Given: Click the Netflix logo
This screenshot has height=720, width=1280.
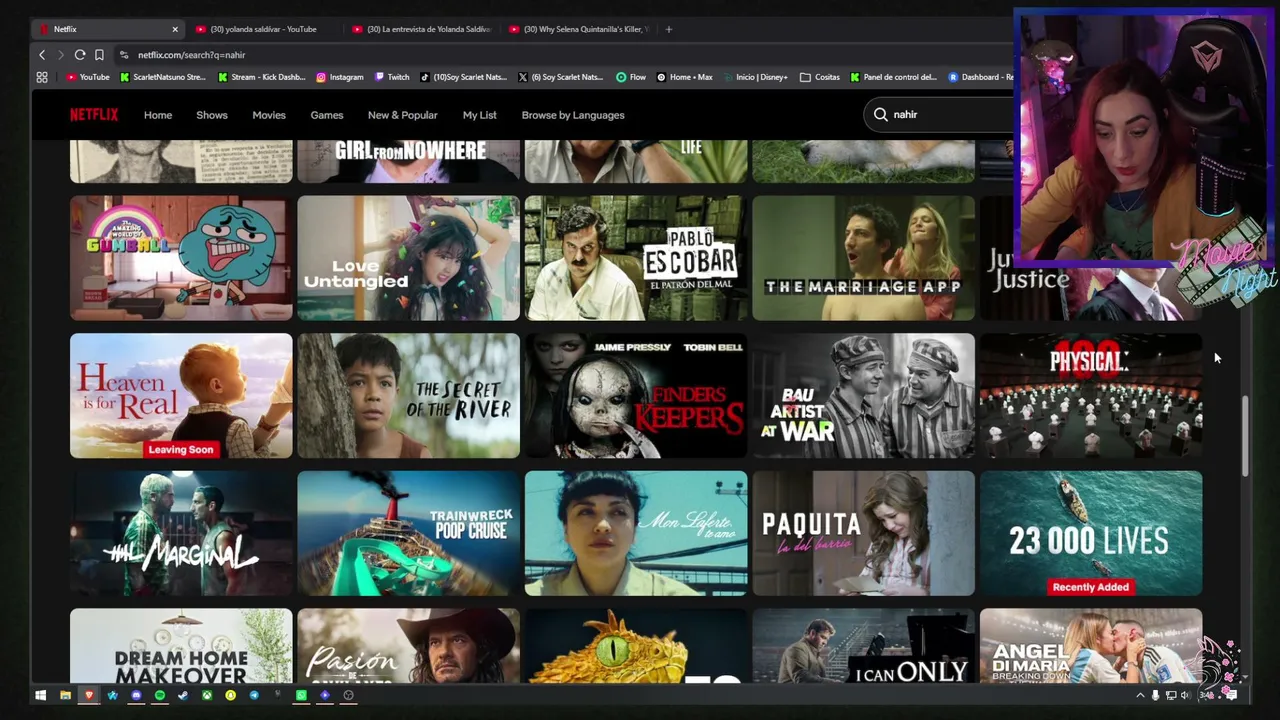Looking at the screenshot, I should 94,115.
